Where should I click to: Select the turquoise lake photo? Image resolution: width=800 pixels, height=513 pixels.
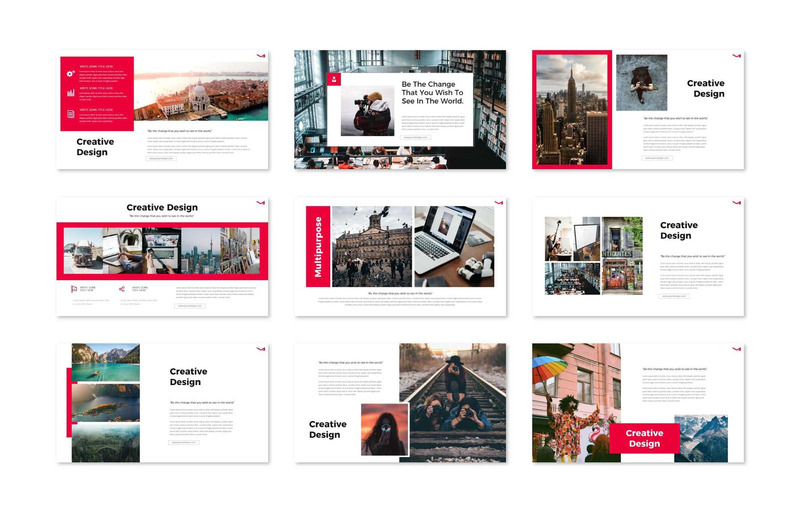(x=106, y=362)
